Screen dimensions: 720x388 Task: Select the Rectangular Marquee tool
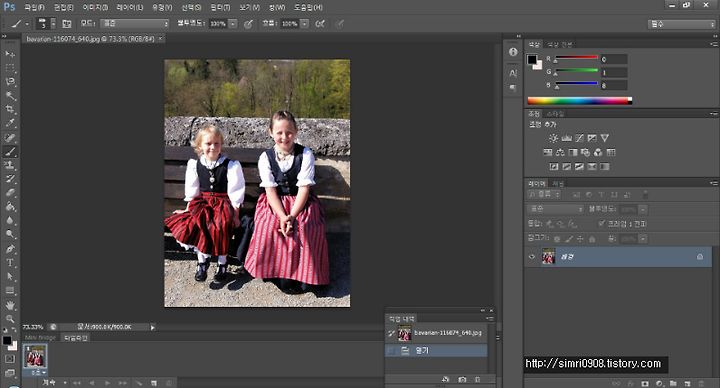click(10, 68)
